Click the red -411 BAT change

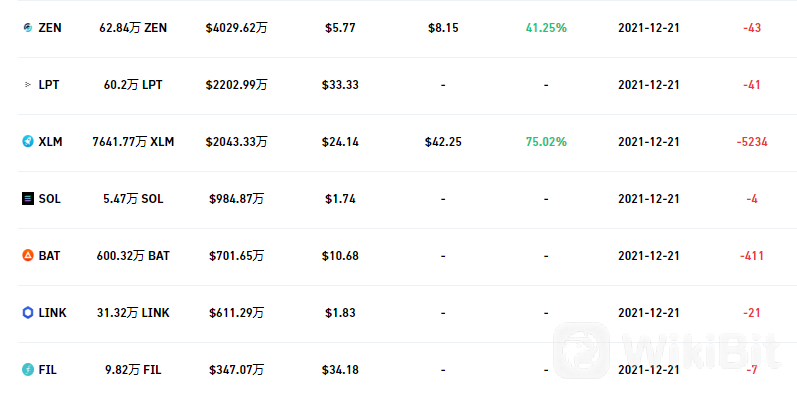pos(752,256)
